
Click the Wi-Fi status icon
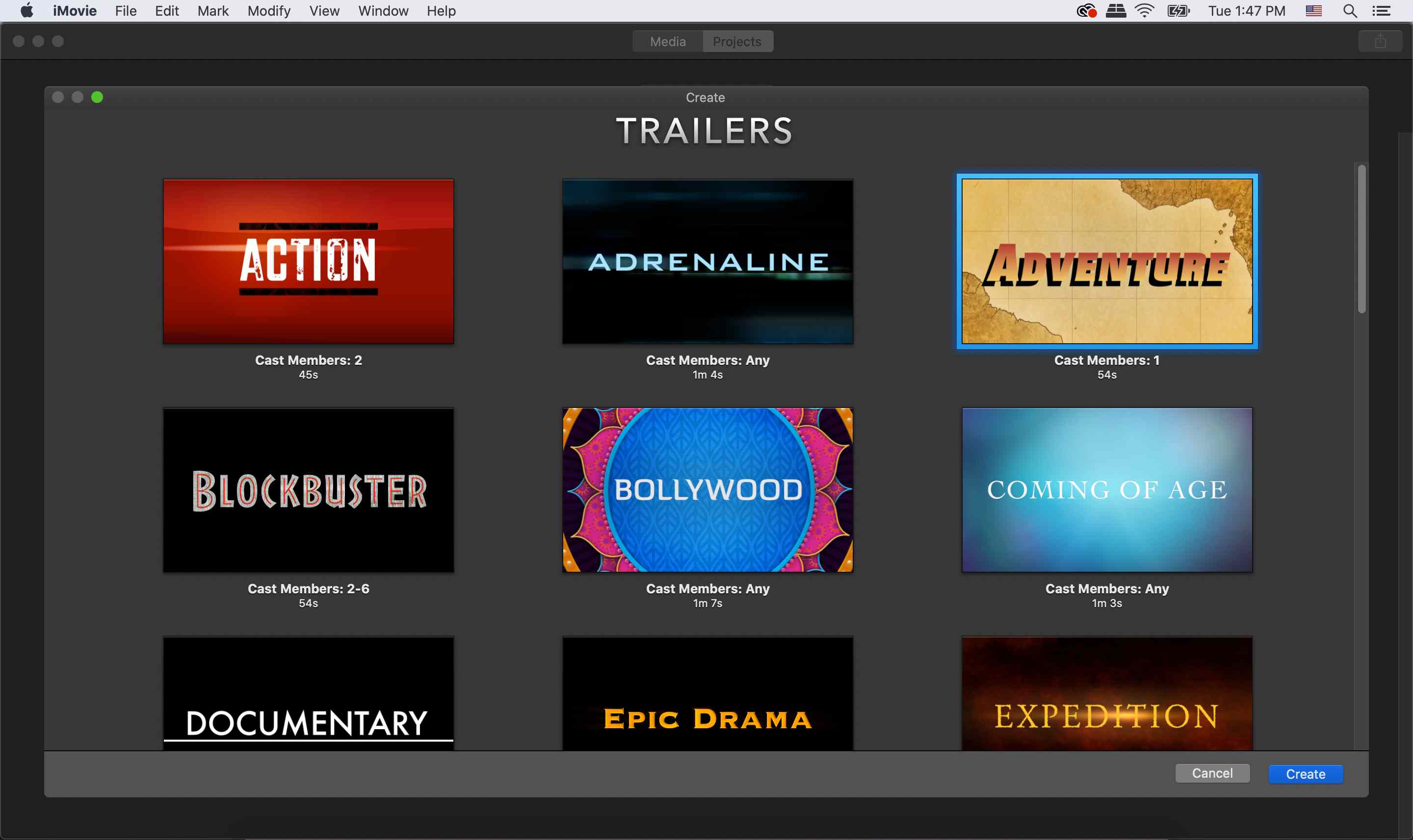[x=1145, y=11]
